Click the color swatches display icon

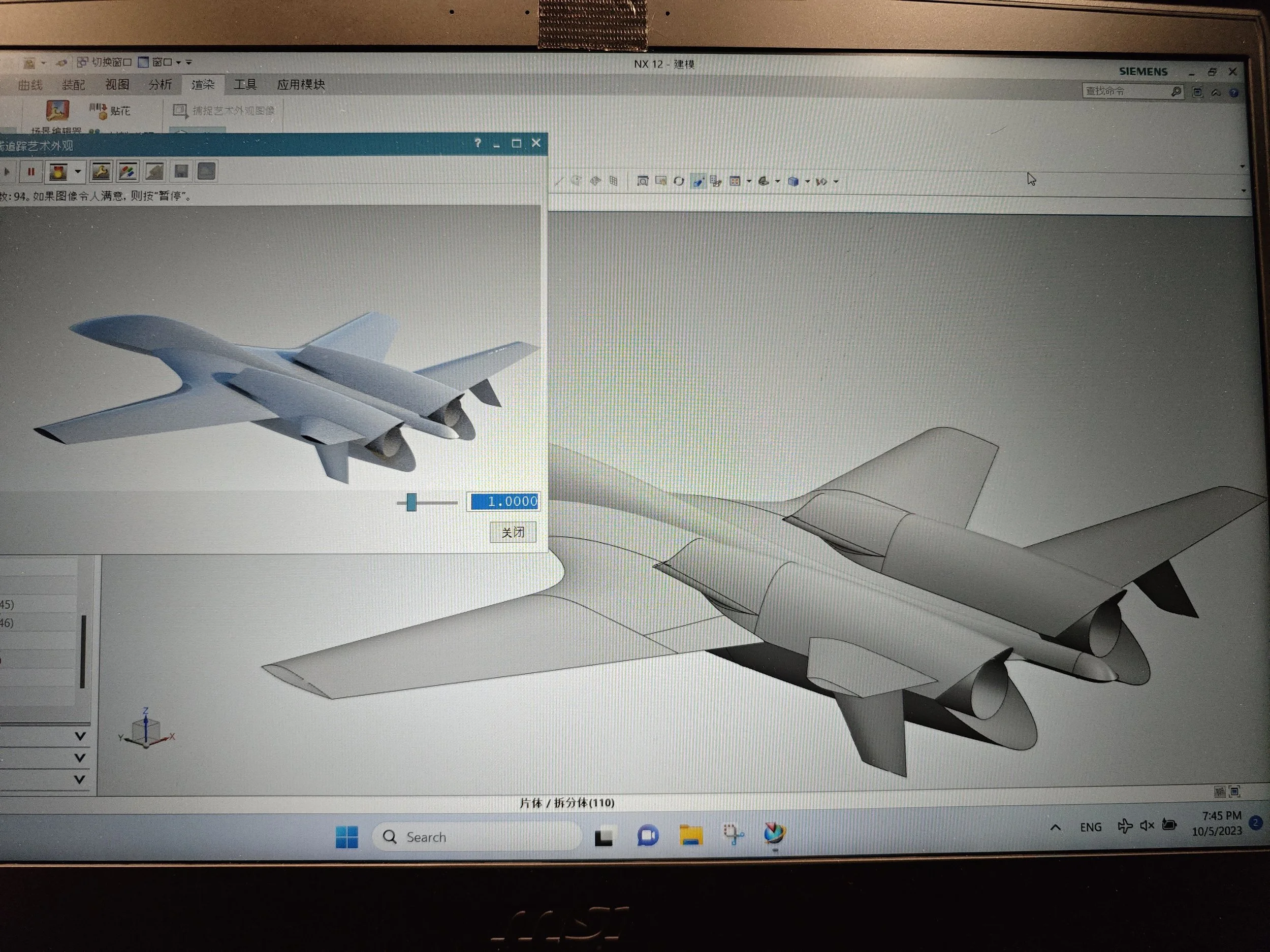(128, 172)
